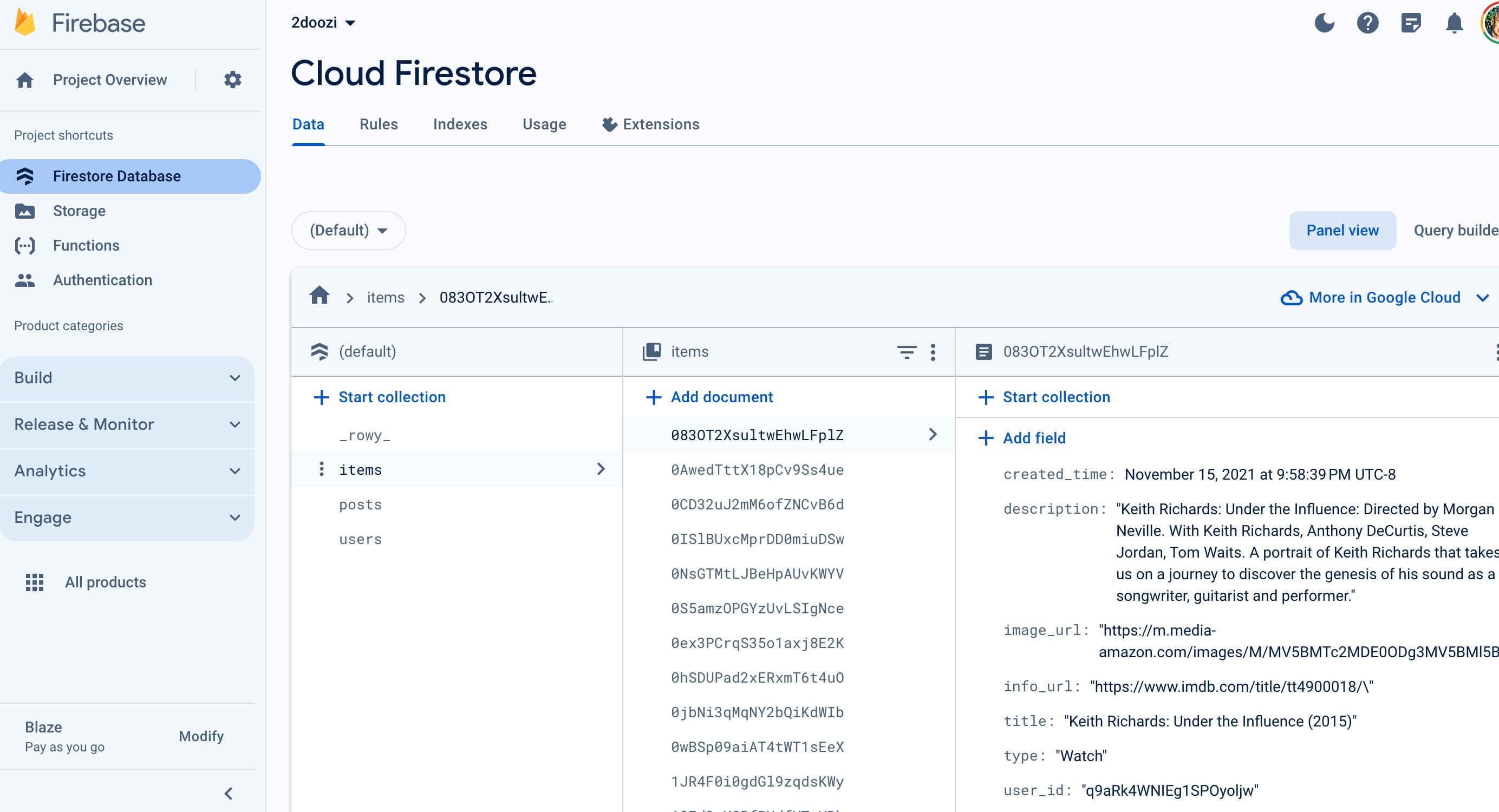Open the release notes feedback icon
Image resolution: width=1499 pixels, height=812 pixels.
(x=1411, y=23)
